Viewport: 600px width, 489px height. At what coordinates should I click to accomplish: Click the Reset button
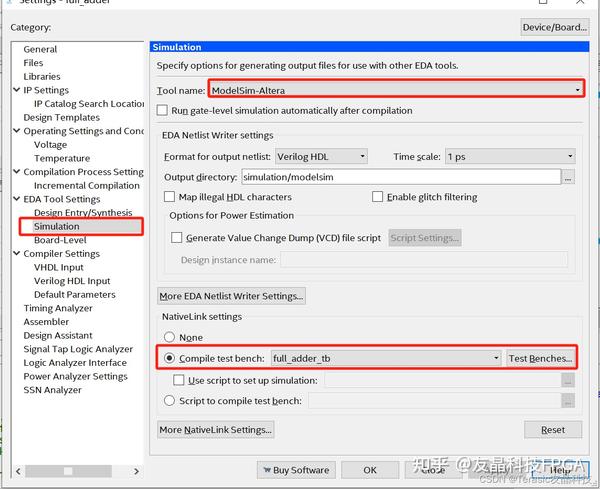coord(553,430)
